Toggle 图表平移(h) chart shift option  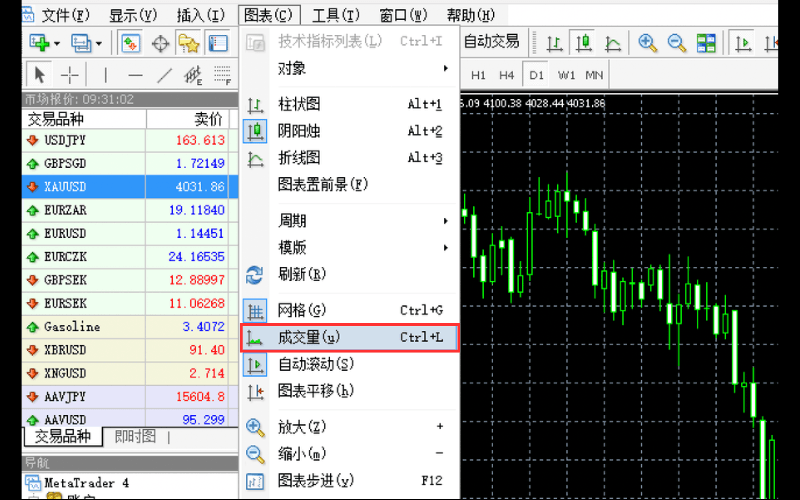click(349, 391)
